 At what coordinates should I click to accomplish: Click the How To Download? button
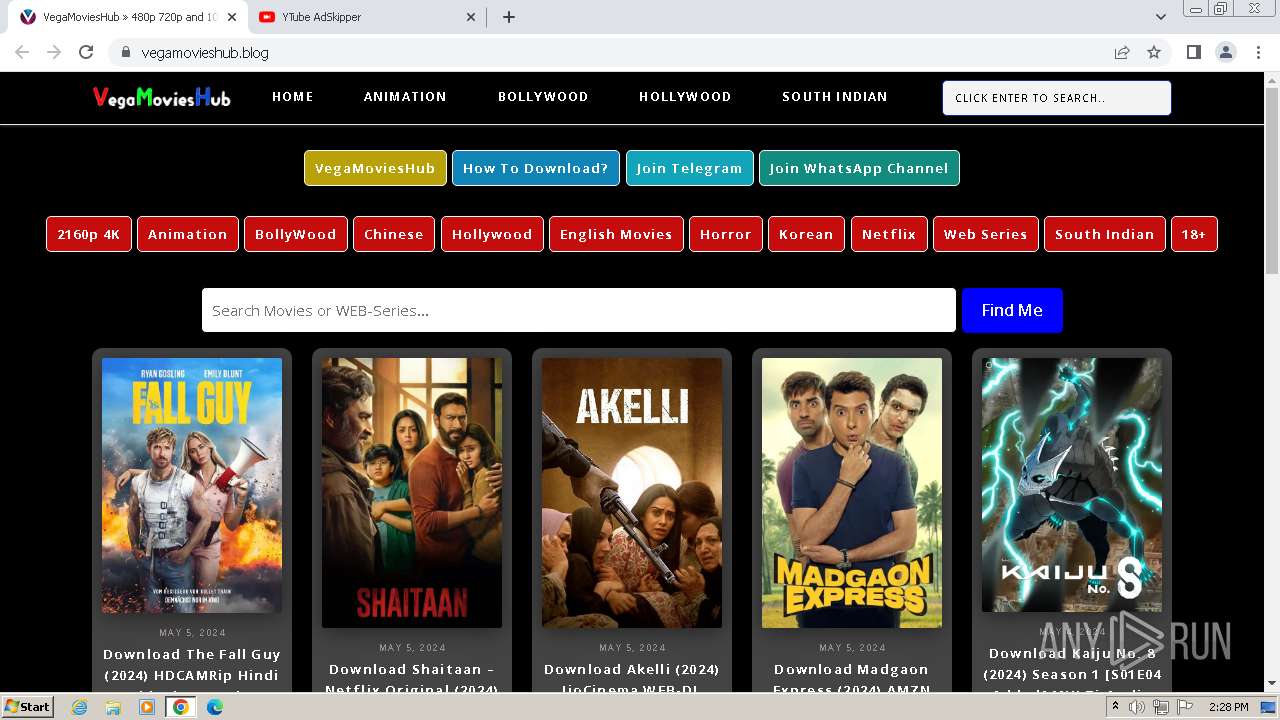click(535, 168)
